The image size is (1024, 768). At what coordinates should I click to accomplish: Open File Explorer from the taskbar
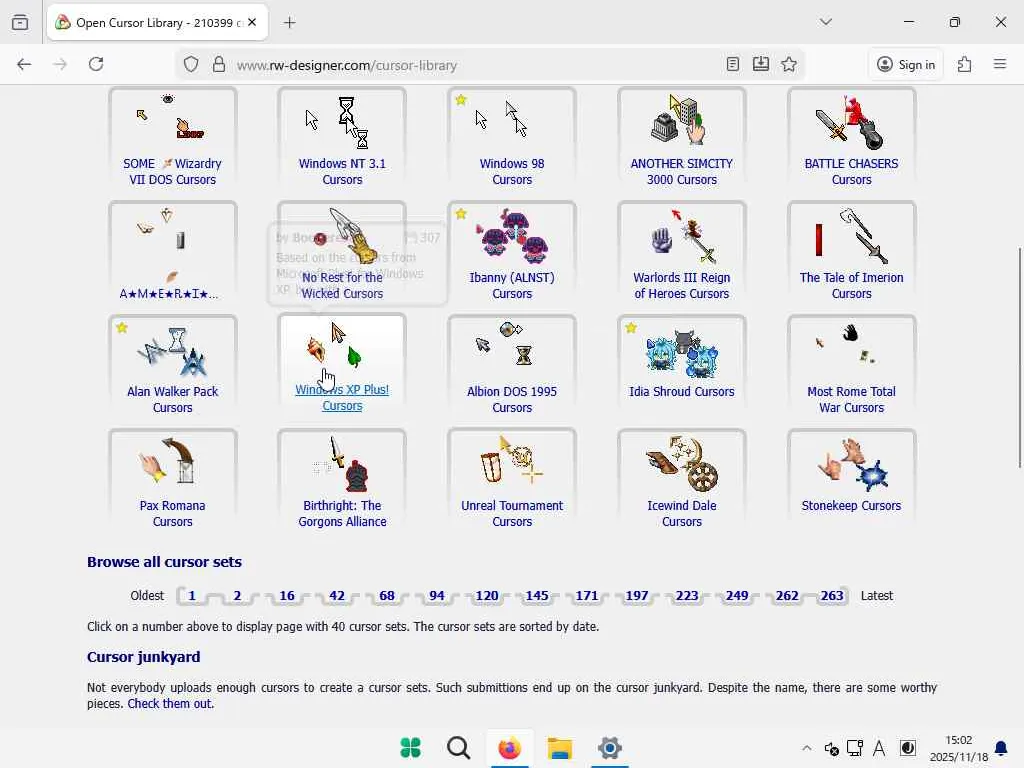tap(560, 748)
